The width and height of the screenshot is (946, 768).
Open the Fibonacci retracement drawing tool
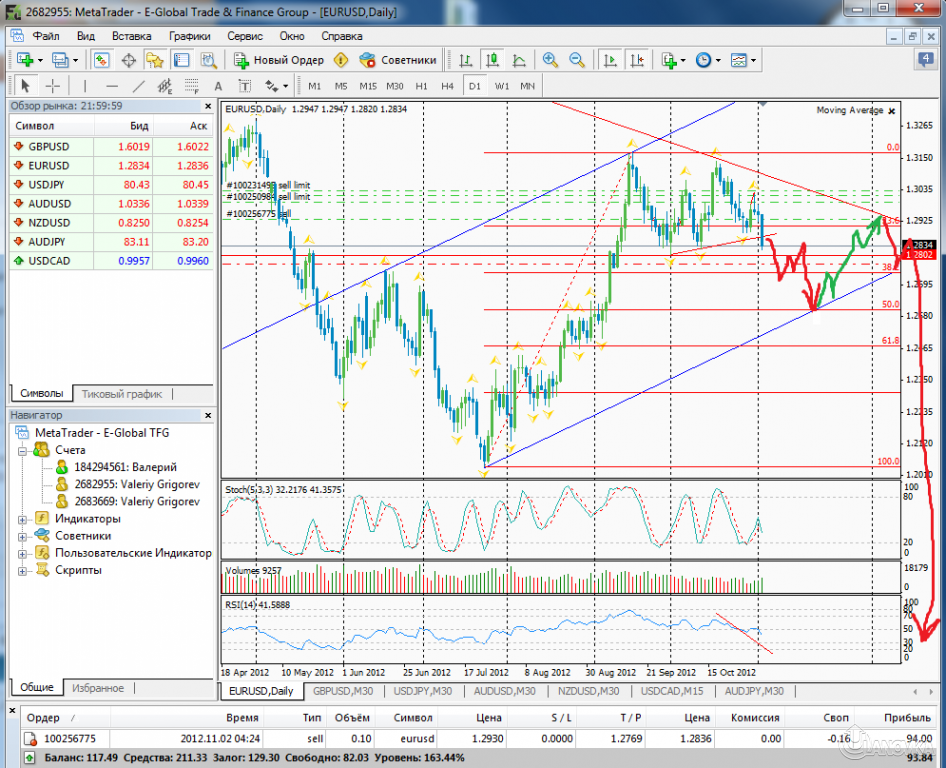point(192,86)
